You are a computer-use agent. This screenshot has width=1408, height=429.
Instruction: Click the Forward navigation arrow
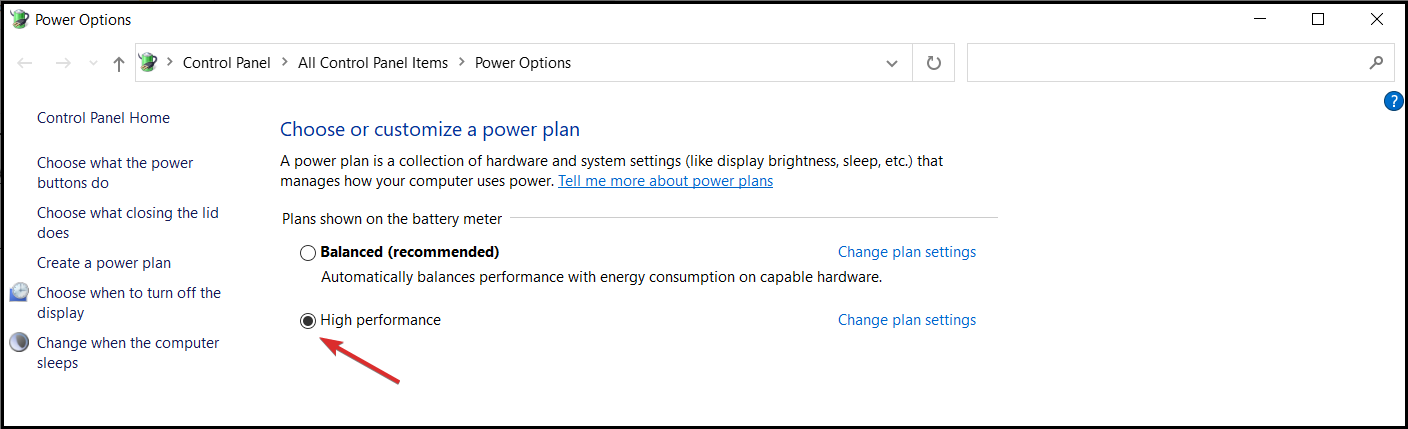tap(63, 63)
